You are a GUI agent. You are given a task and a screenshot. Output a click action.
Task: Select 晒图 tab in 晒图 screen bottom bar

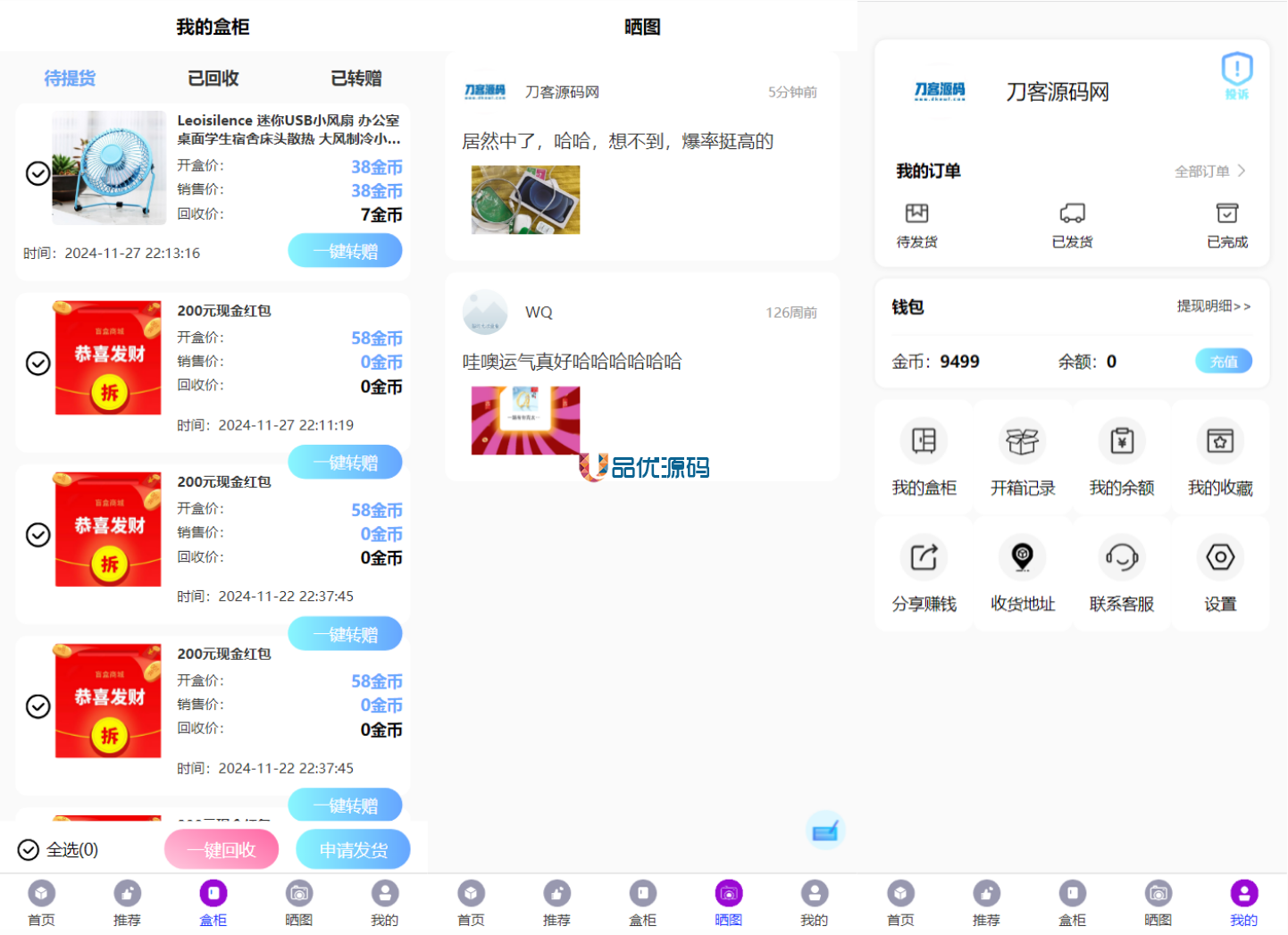pyautogui.click(x=728, y=903)
